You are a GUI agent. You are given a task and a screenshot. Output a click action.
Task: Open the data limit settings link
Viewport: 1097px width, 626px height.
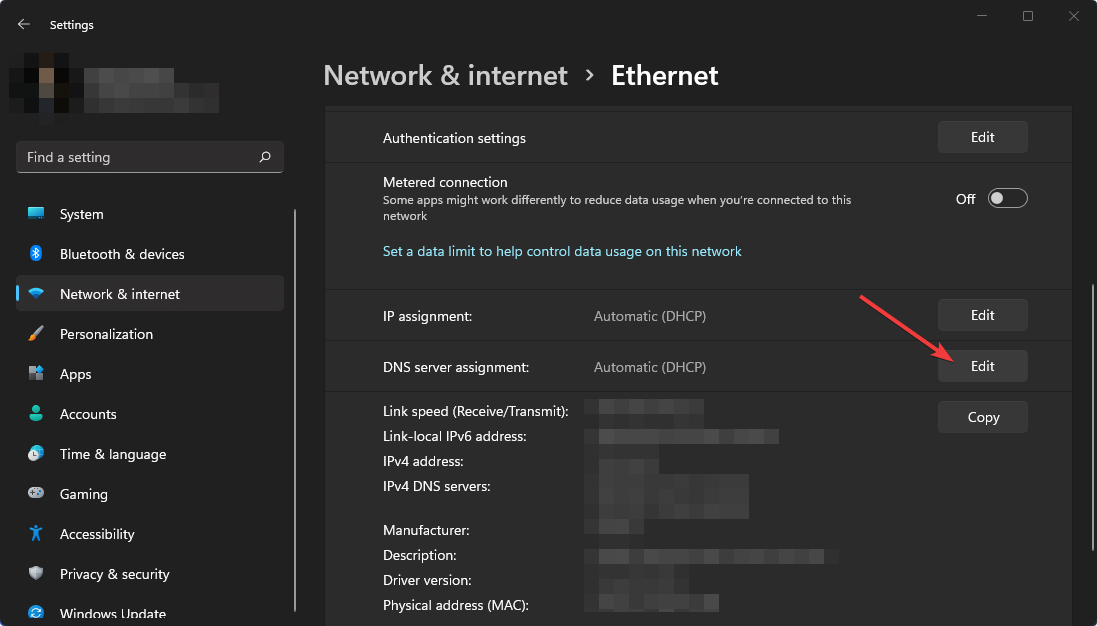coord(562,251)
